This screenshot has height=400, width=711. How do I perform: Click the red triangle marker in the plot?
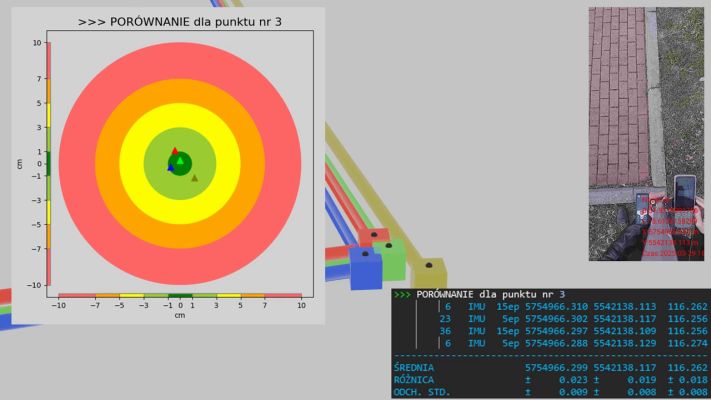[174, 152]
